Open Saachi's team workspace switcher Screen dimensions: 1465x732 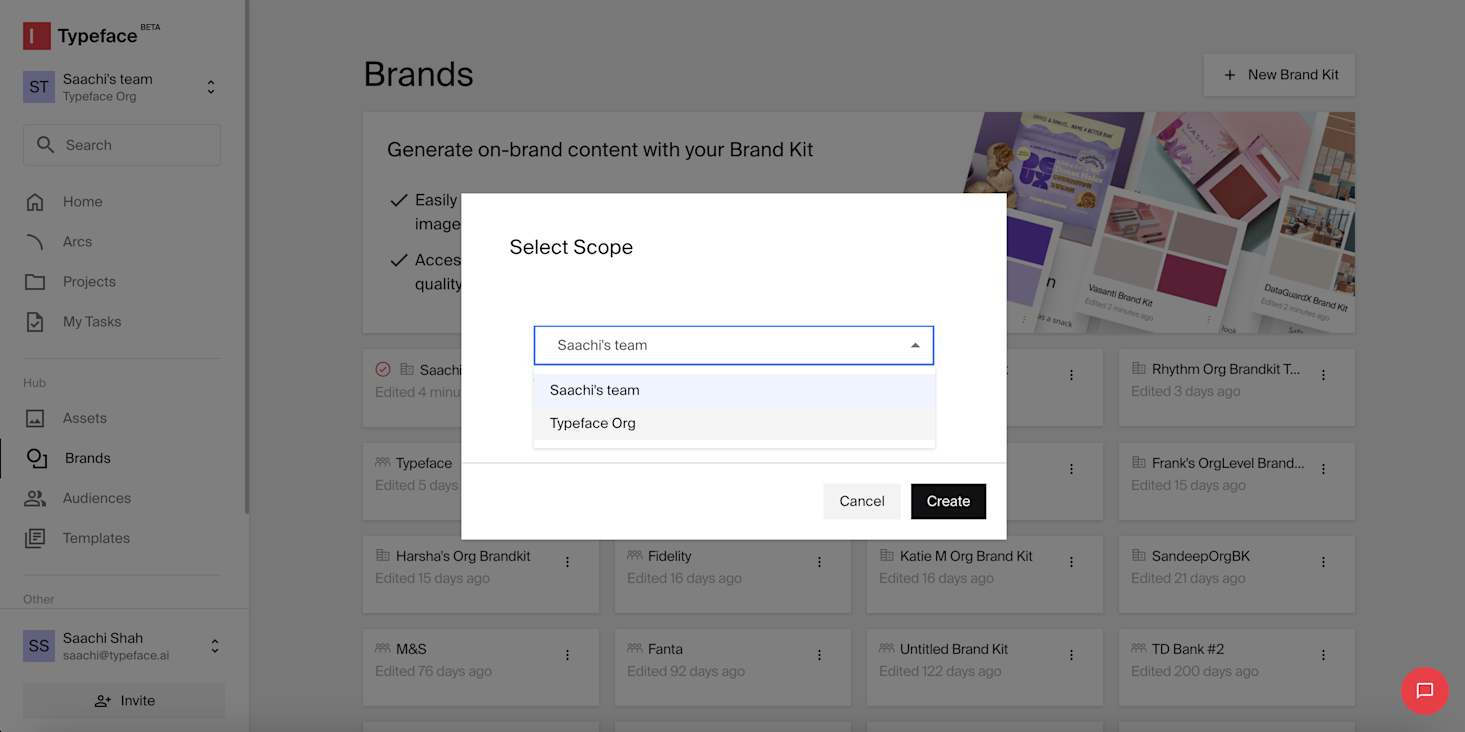(x=121, y=87)
